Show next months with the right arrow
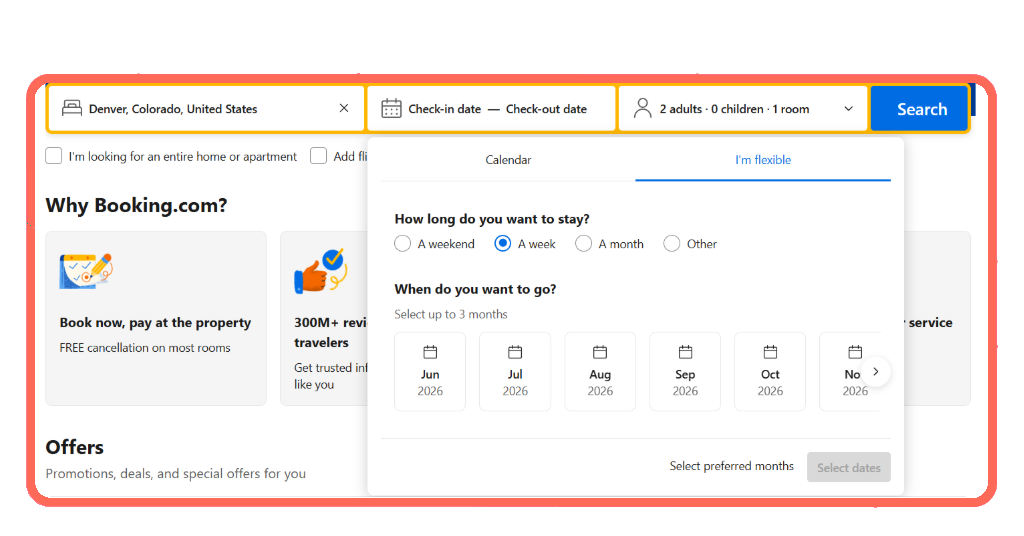 [876, 371]
